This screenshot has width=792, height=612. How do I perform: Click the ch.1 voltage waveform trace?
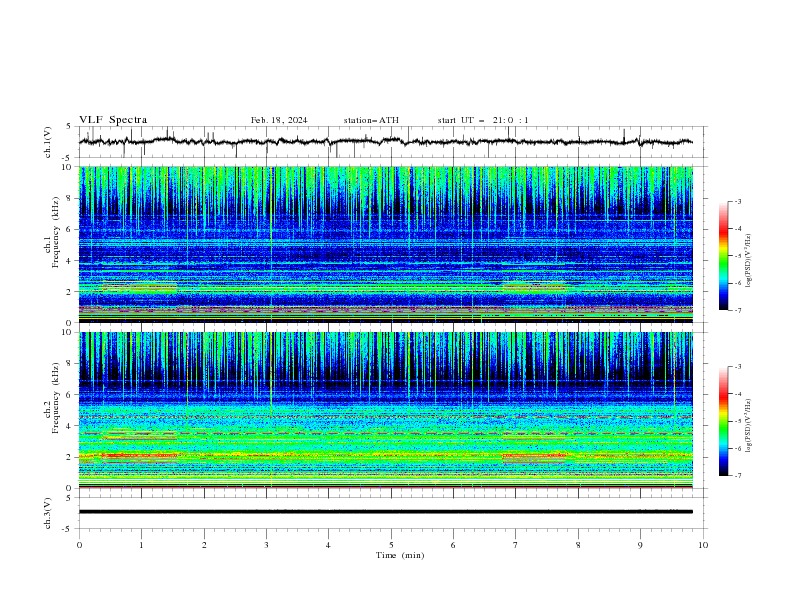pos(385,141)
